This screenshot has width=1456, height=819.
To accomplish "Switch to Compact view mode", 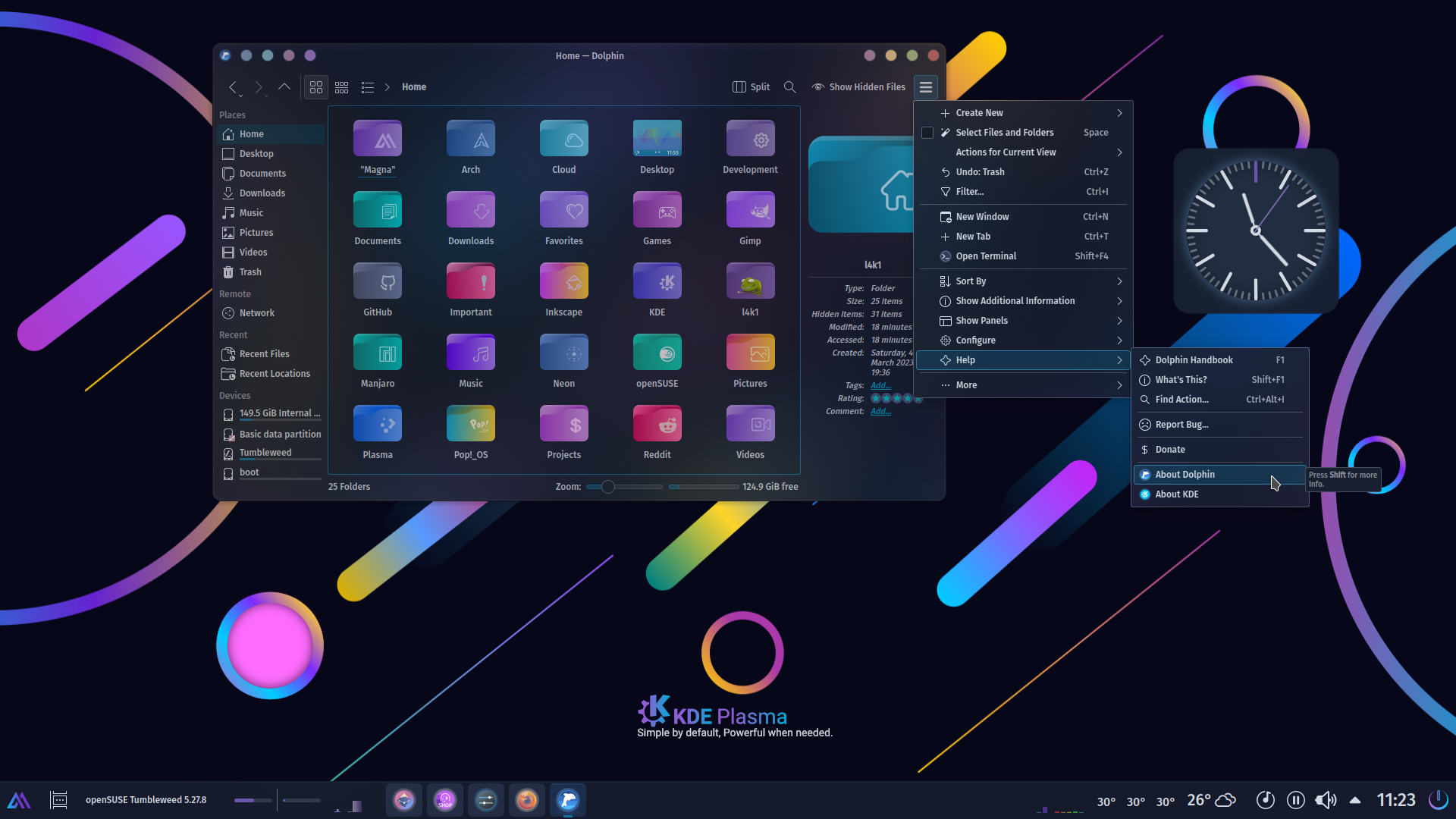I will pos(342,87).
